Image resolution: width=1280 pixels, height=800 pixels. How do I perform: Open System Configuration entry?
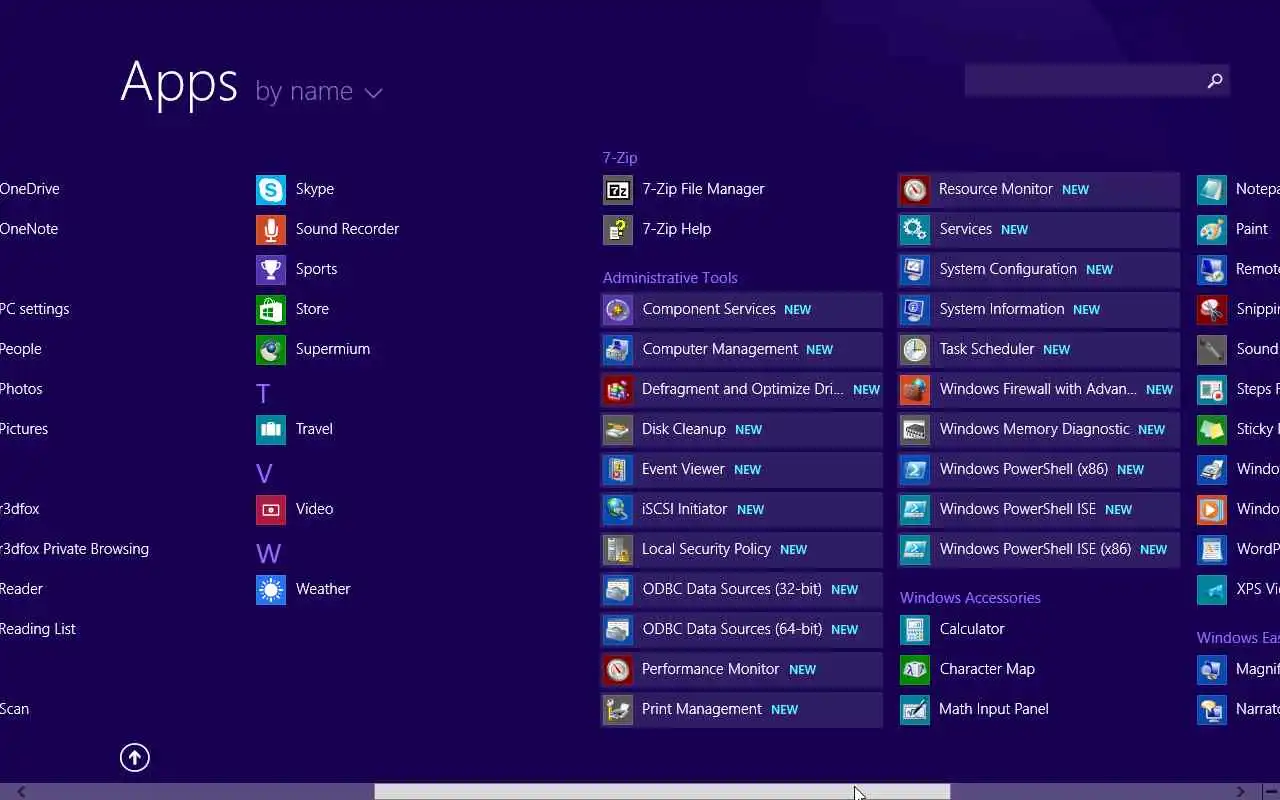click(x=1039, y=269)
